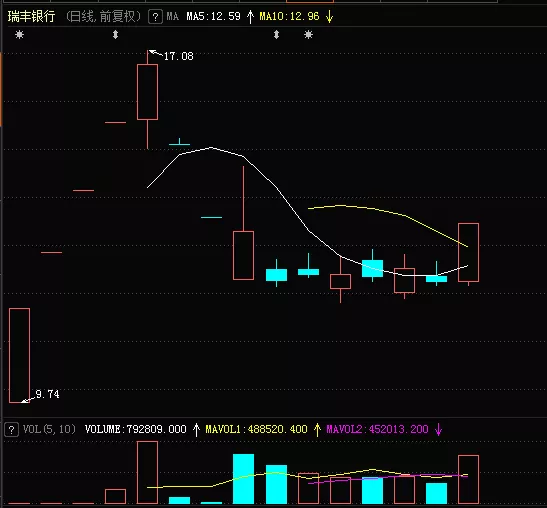This screenshot has height=508, width=547.
Task: Open the MA indicator help question mark
Action: coord(155,17)
